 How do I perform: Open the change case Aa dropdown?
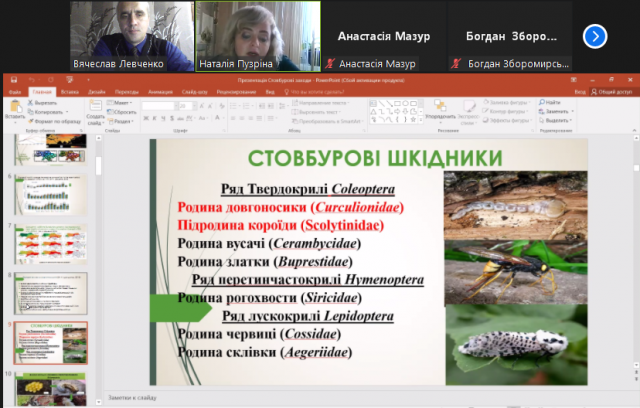click(203, 118)
